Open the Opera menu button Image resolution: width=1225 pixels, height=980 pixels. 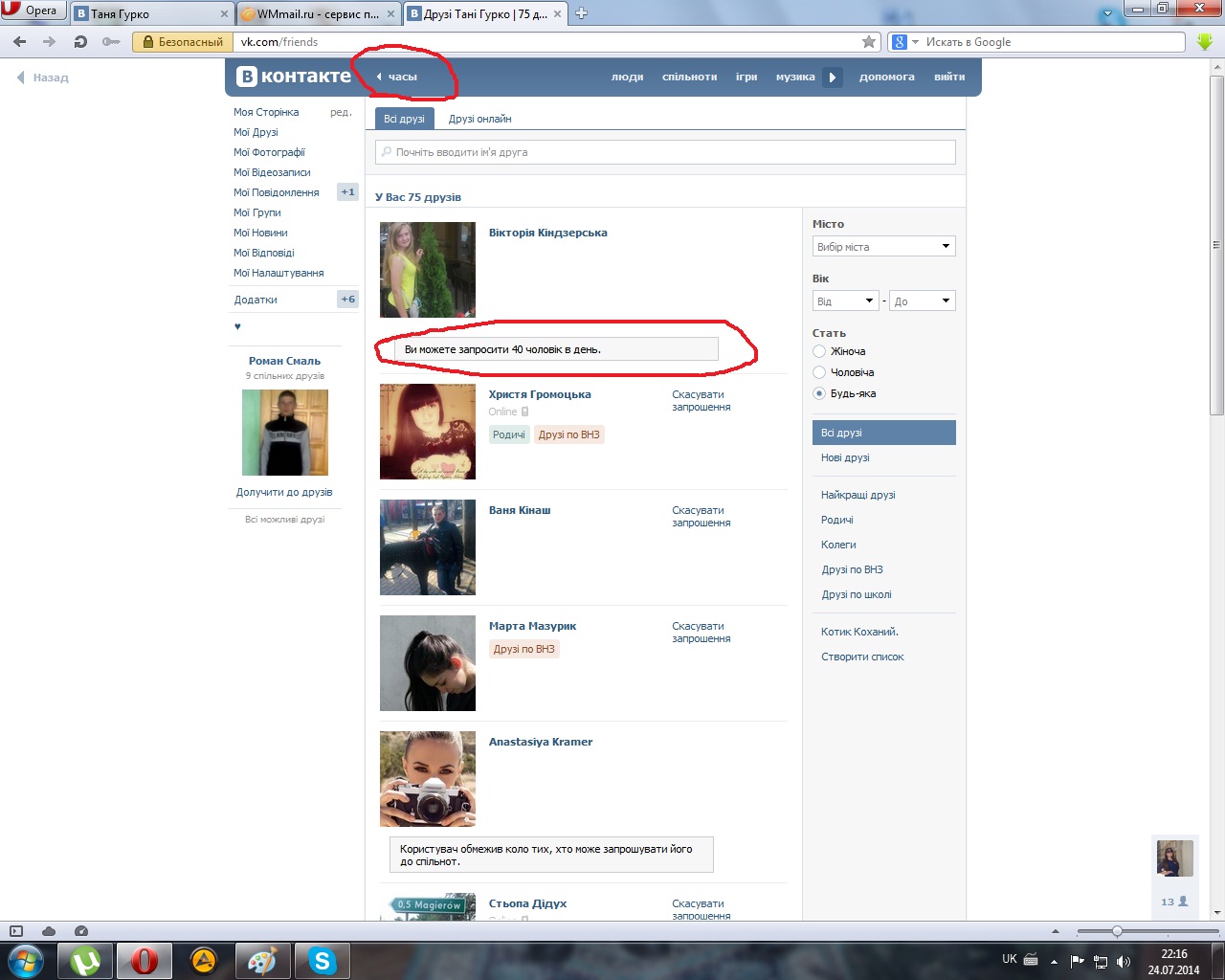tap(33, 11)
